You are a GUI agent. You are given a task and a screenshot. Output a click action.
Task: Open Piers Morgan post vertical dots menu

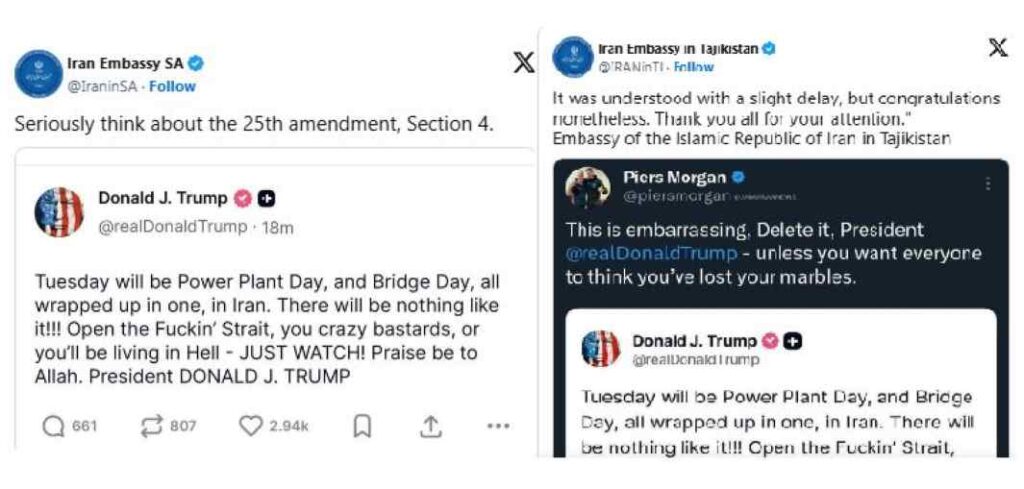coord(988,184)
